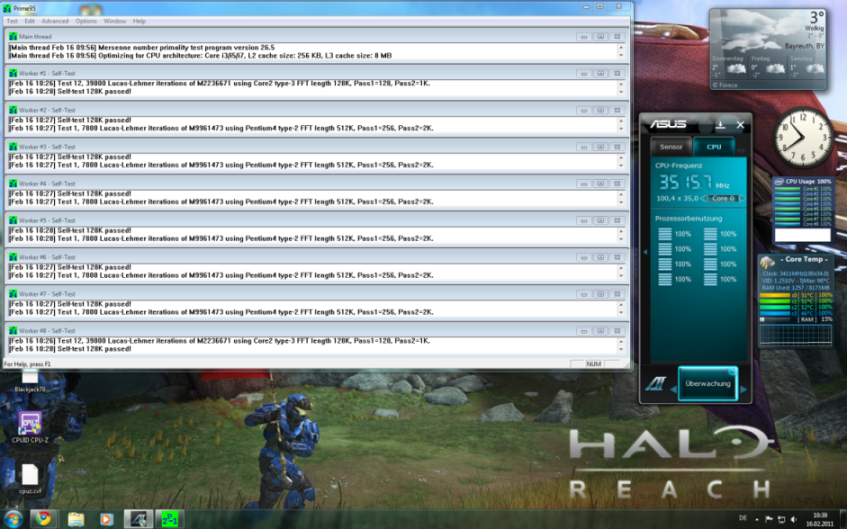847x529 pixels.
Task: Open the Window menu in Prime95
Action: click(x=115, y=21)
